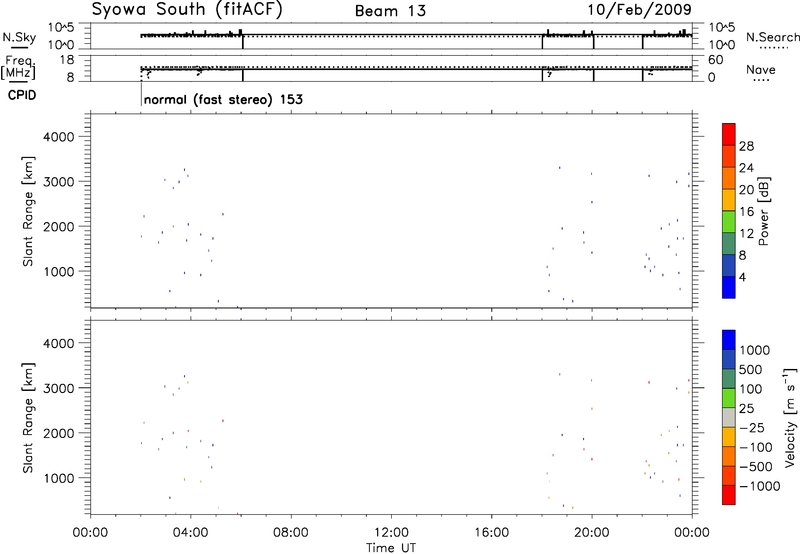Click the "12" power colorbar label
This screenshot has height=554, width=800.
[746, 234]
